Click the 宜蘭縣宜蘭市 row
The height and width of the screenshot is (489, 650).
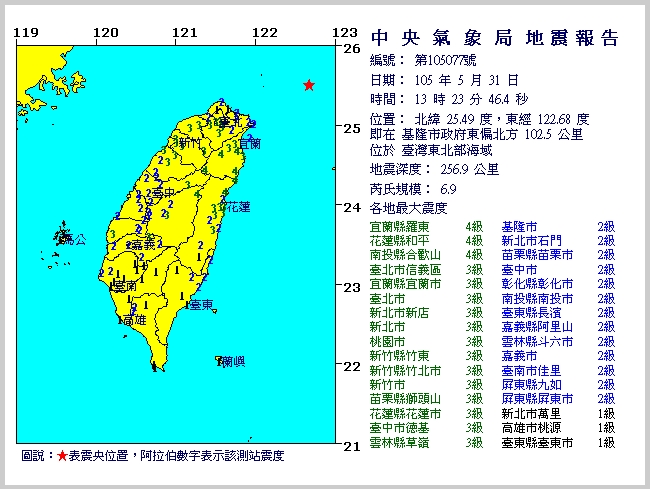(x=426, y=284)
